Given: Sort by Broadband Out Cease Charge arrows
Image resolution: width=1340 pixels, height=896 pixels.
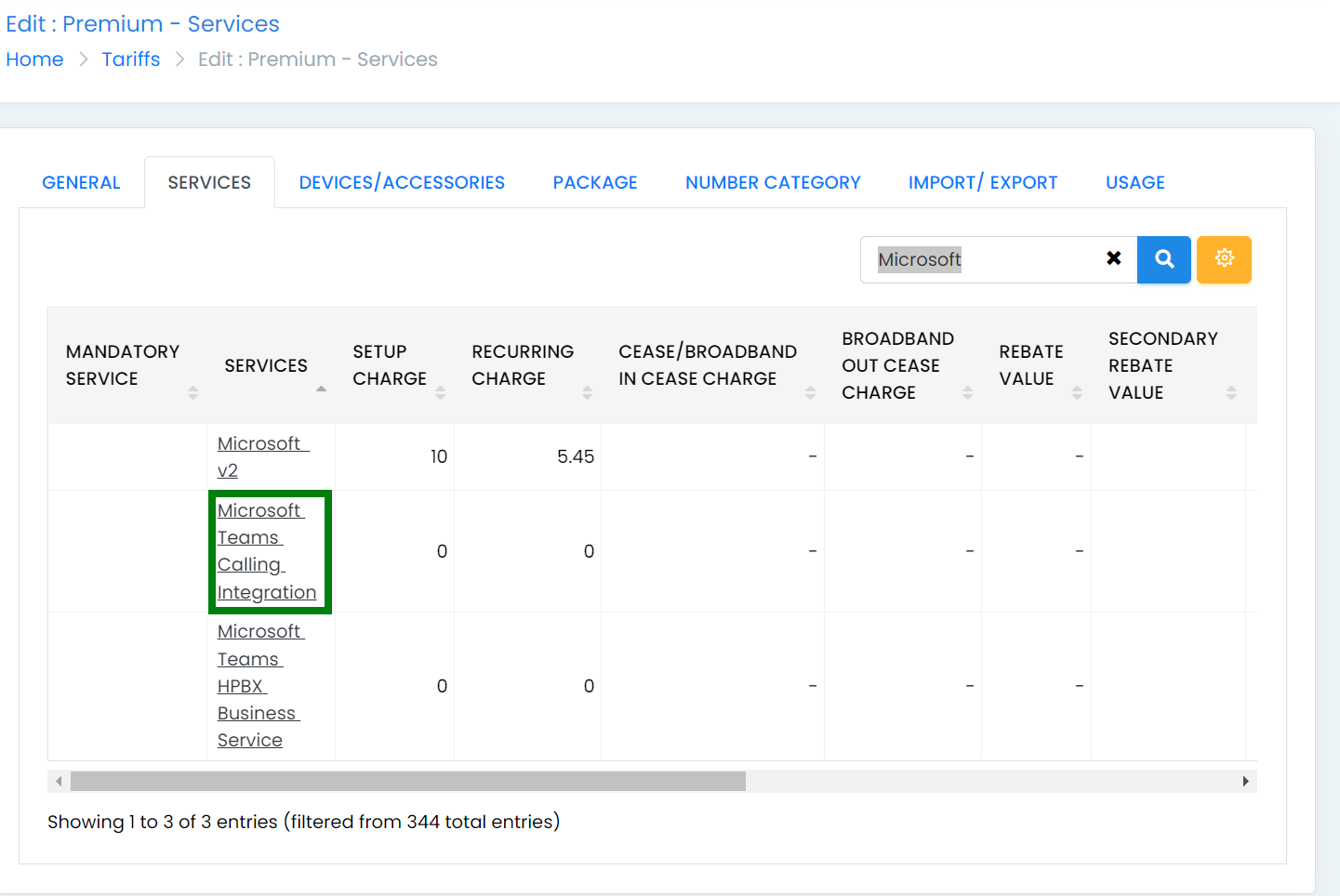Looking at the screenshot, I should click(967, 392).
